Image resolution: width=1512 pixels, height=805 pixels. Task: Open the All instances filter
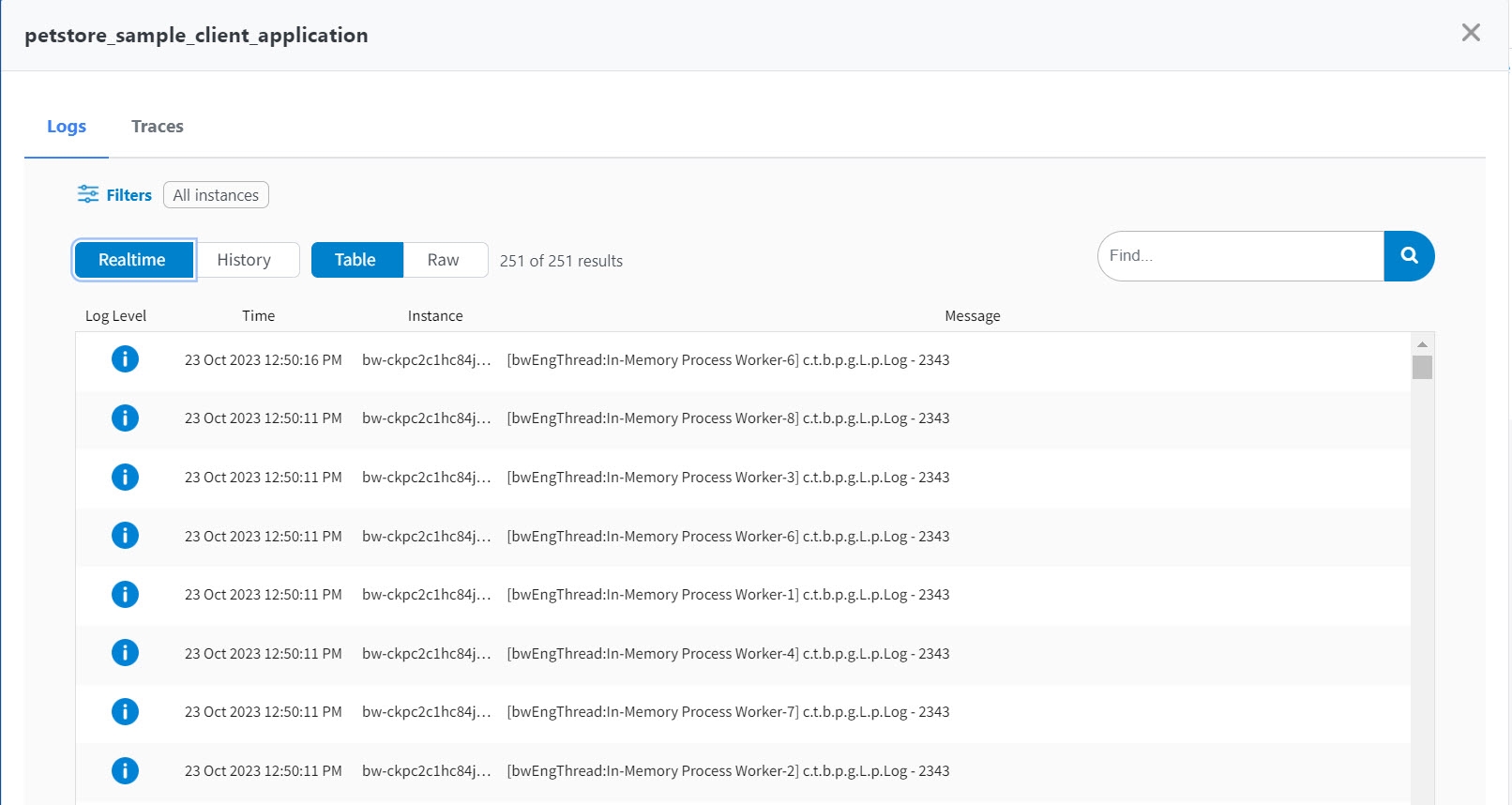click(x=216, y=195)
